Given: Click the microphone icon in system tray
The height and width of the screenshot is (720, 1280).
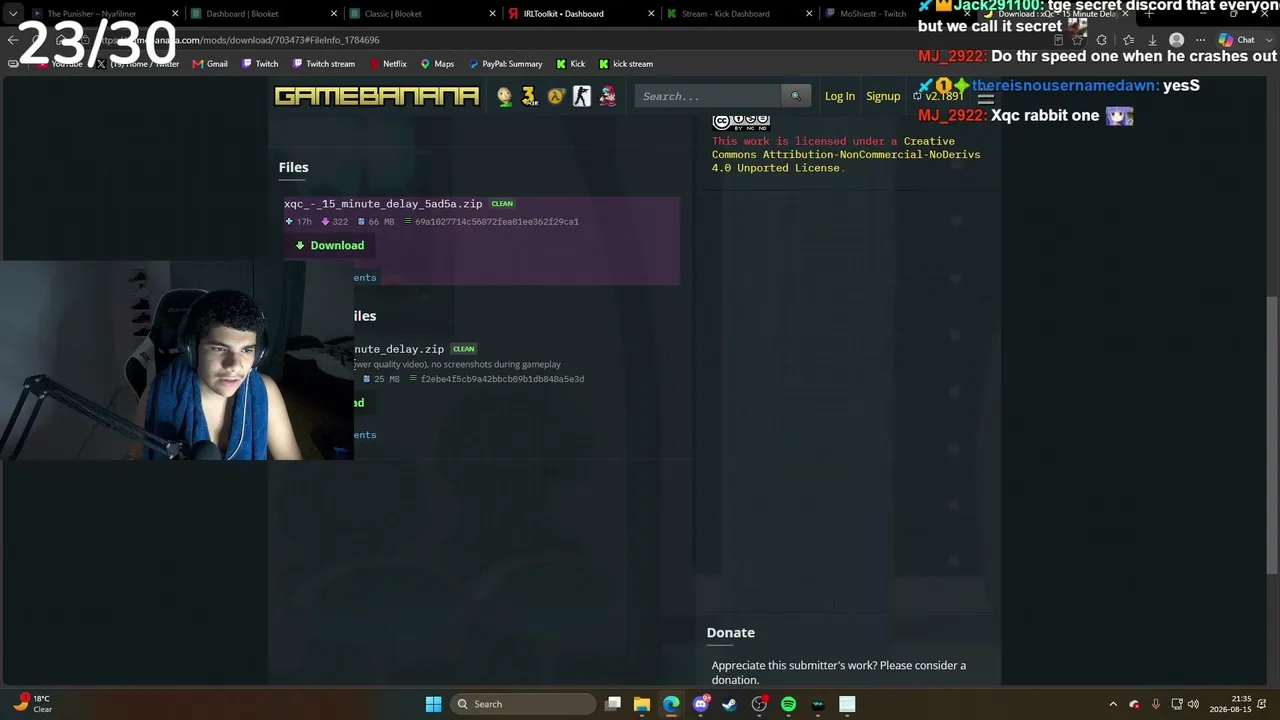Looking at the screenshot, I should pyautogui.click(x=1156, y=704).
